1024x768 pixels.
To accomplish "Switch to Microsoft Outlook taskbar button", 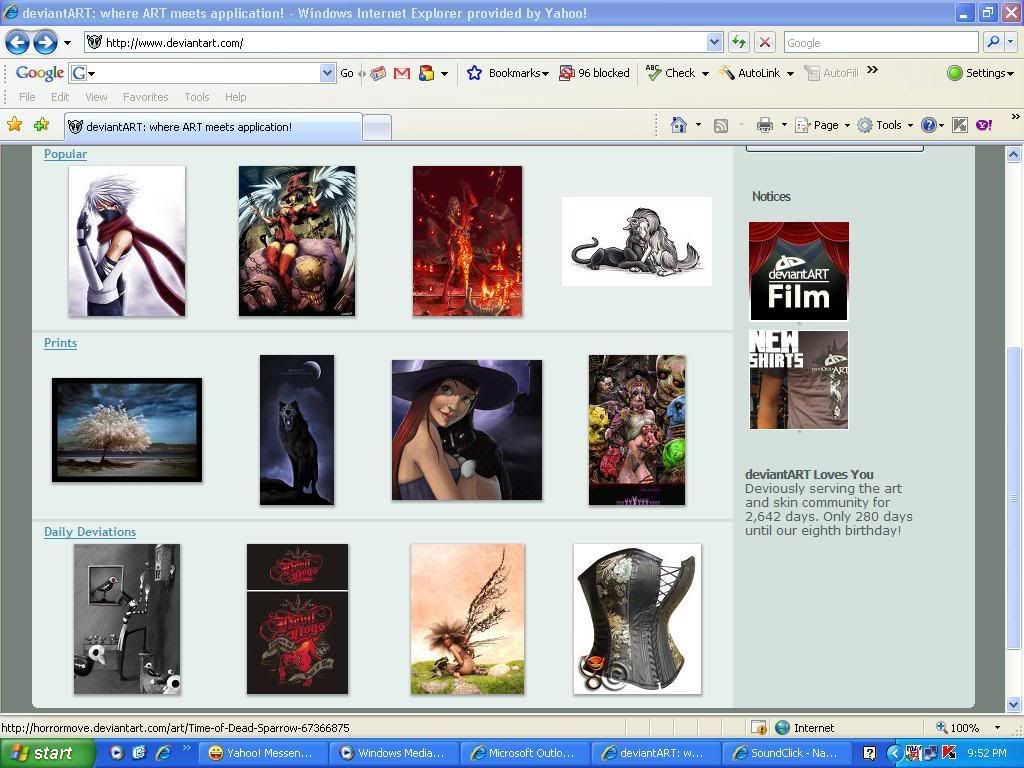I will [x=524, y=753].
